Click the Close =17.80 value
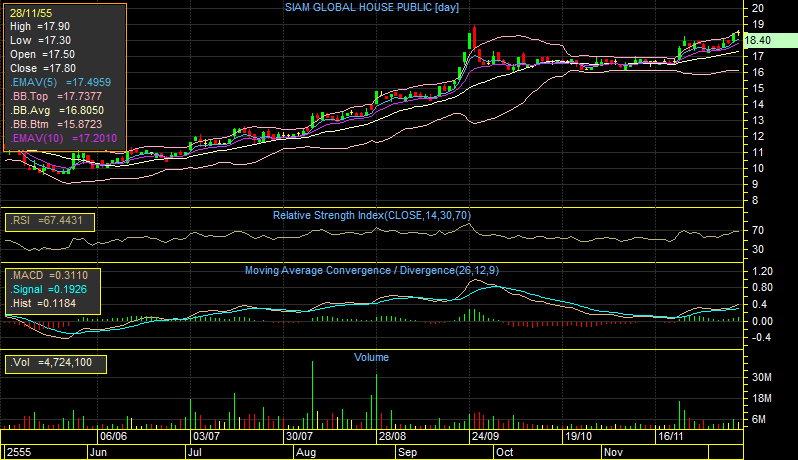The width and height of the screenshot is (798, 460). (x=43, y=68)
